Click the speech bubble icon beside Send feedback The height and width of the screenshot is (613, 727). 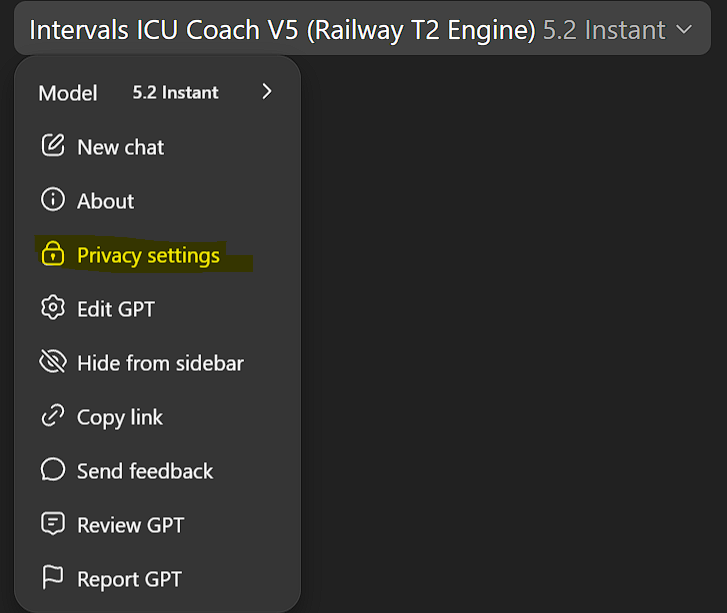[x=52, y=470]
